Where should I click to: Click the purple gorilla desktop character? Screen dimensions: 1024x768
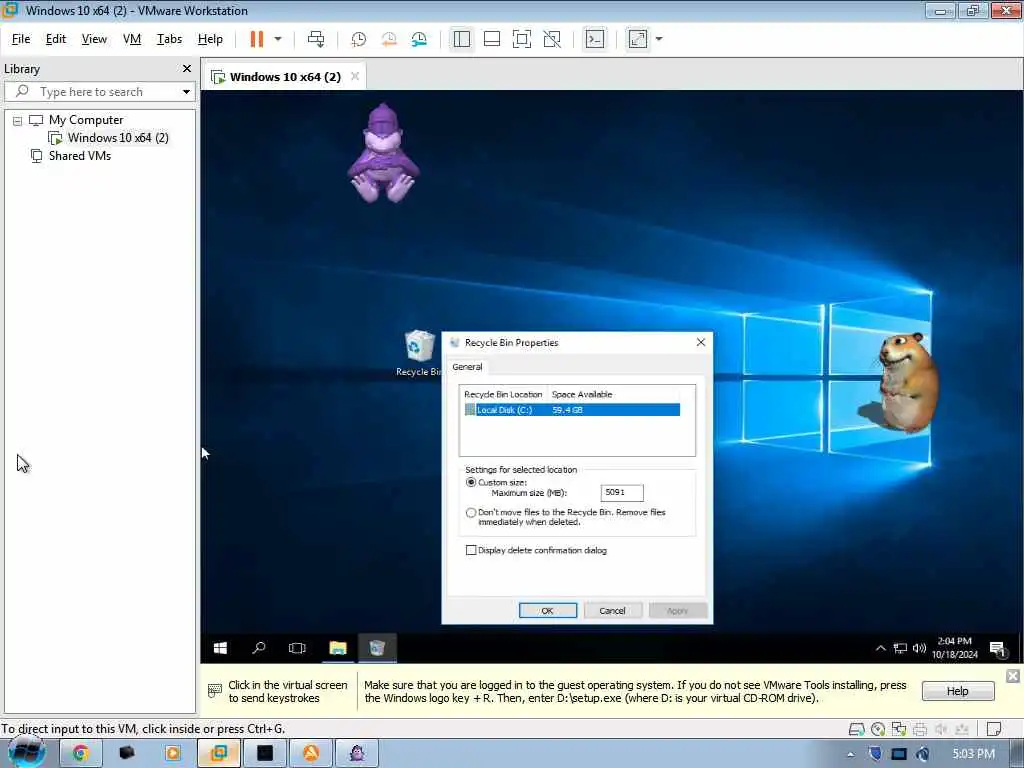point(383,153)
